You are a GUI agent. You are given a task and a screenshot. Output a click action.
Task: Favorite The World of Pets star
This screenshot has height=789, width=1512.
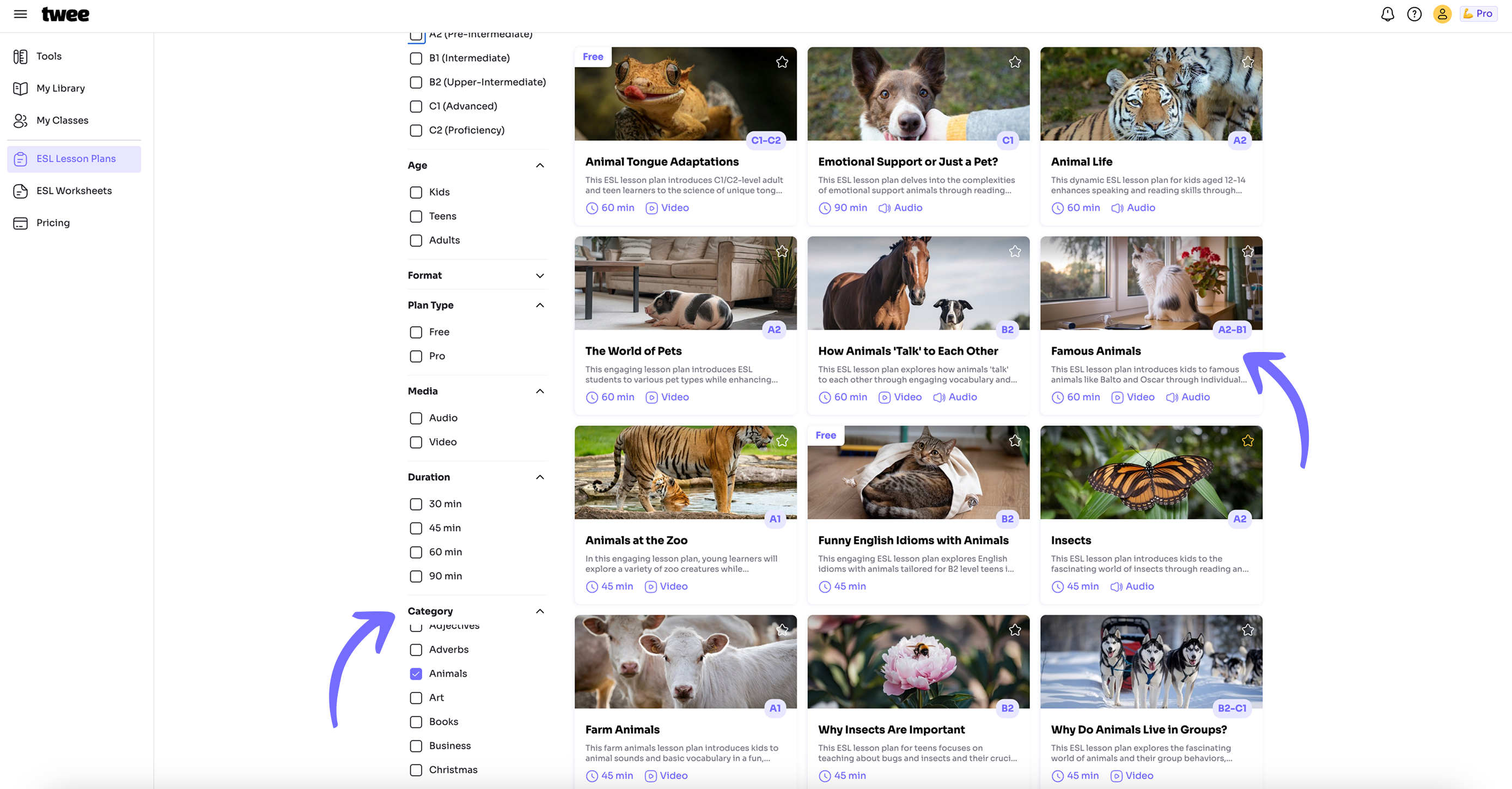pyautogui.click(x=782, y=251)
